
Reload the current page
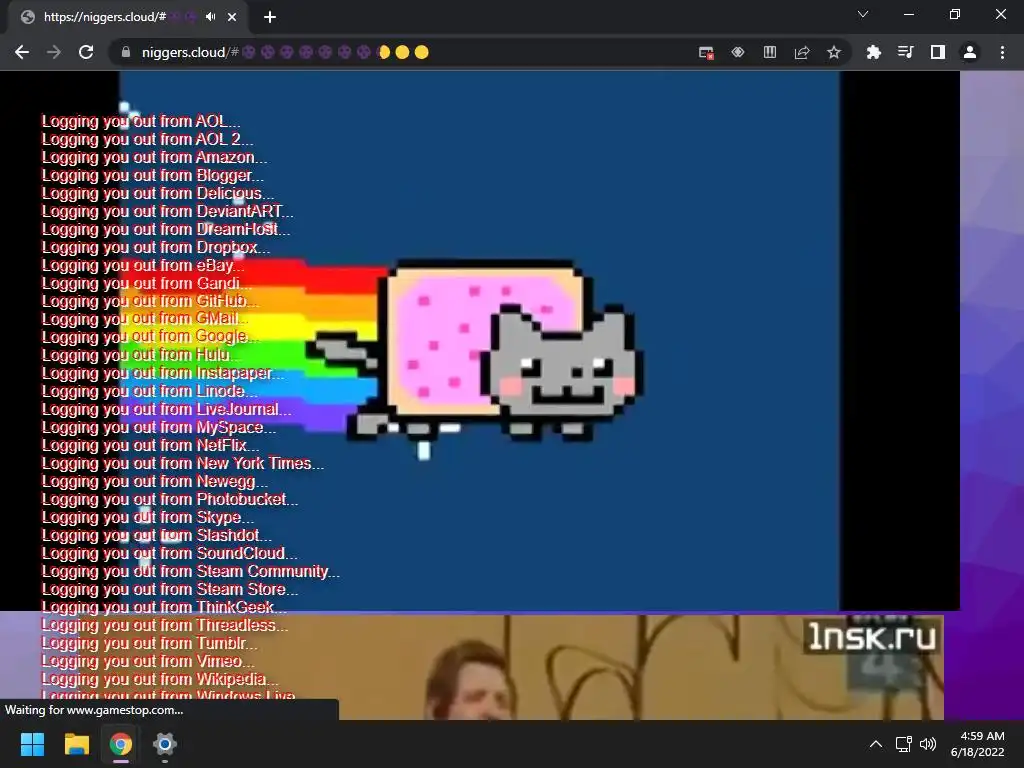86,52
